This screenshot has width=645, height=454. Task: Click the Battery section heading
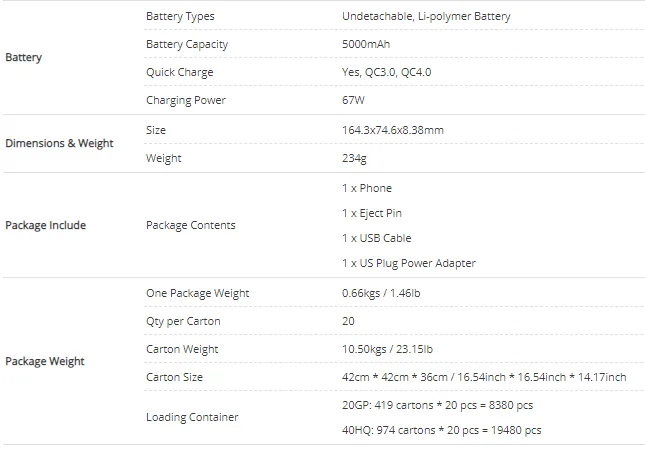[x=23, y=58]
